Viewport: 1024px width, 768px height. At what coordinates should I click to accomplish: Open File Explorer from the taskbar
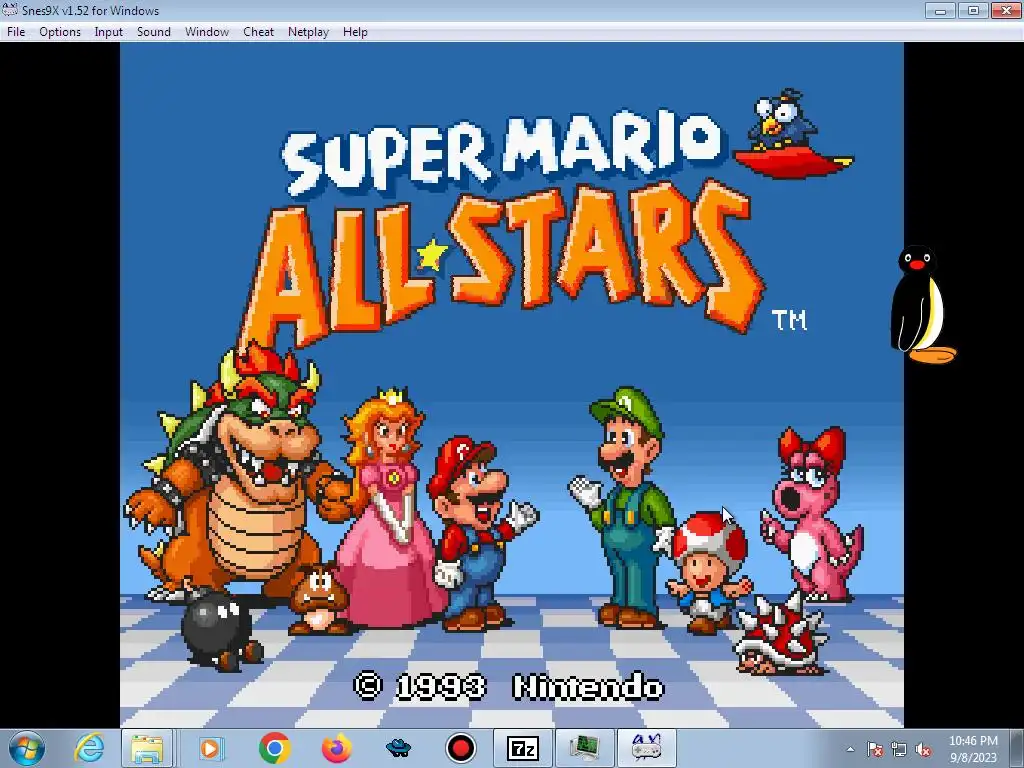147,748
